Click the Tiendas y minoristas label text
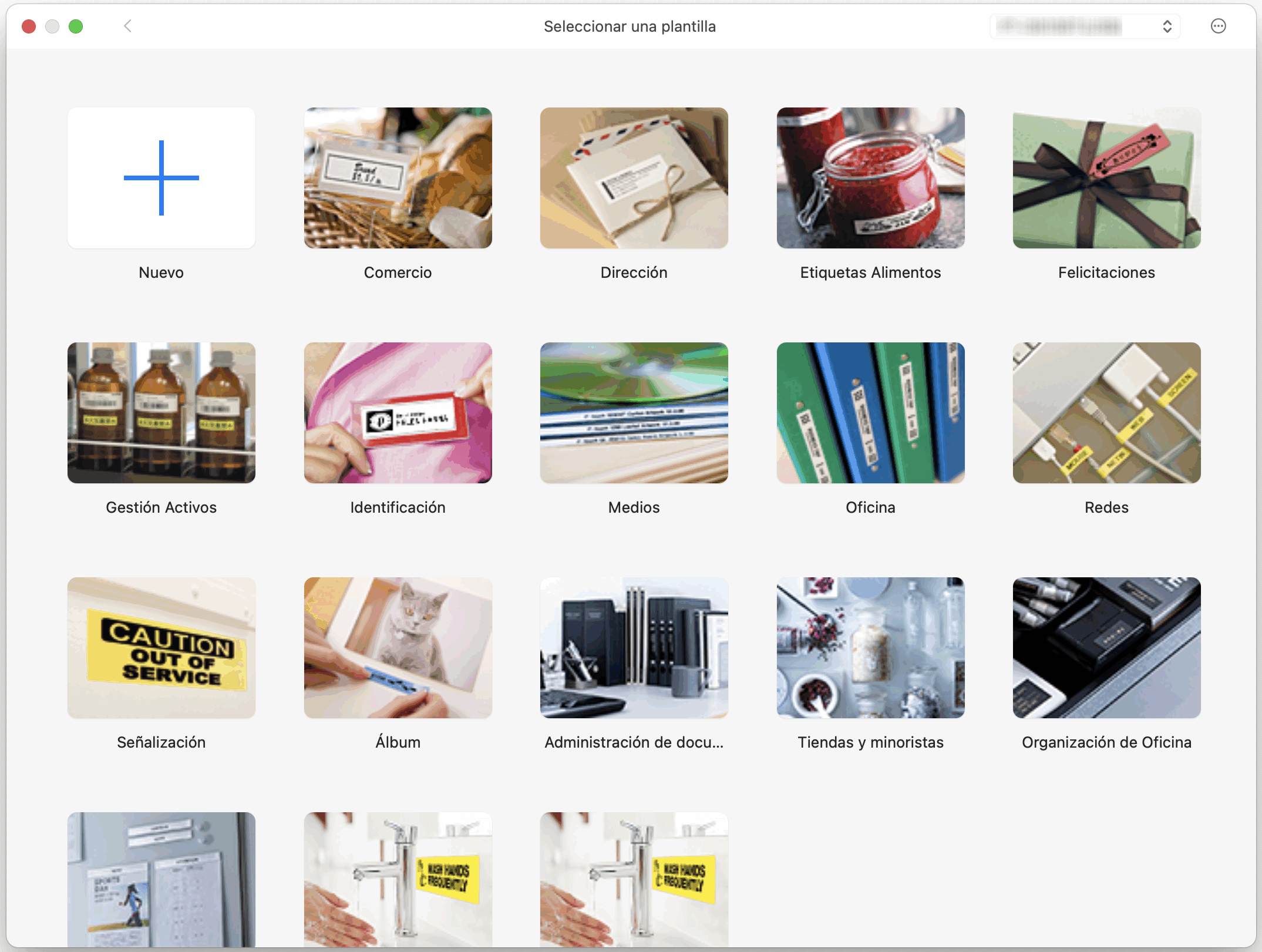1262x952 pixels. [871, 742]
